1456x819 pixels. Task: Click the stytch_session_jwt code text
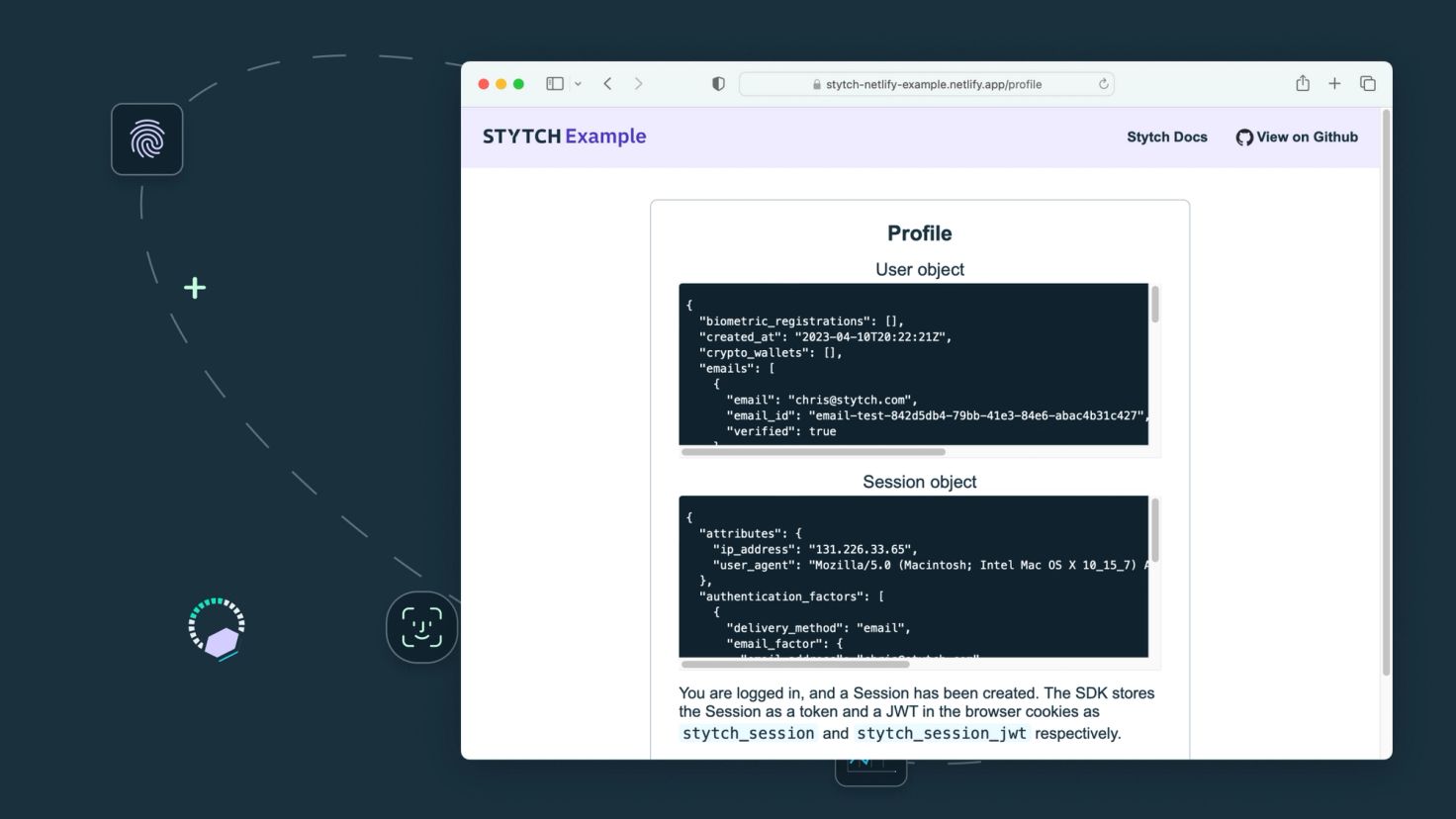coord(942,733)
